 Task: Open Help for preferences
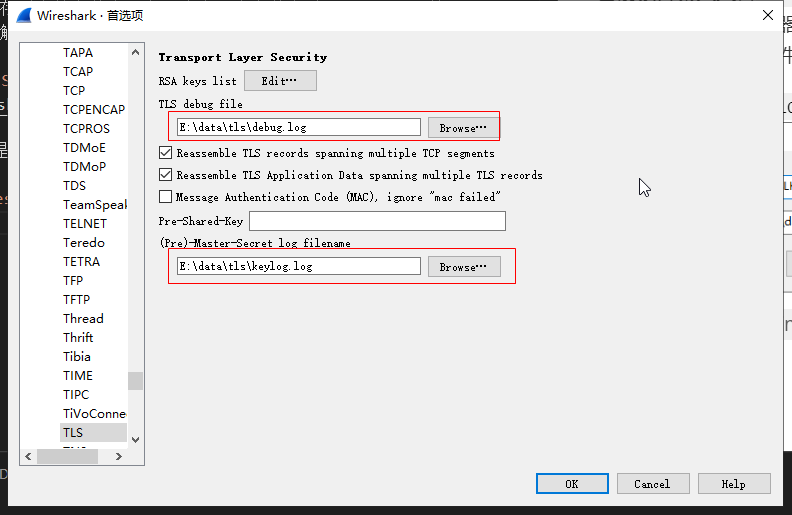coord(733,484)
